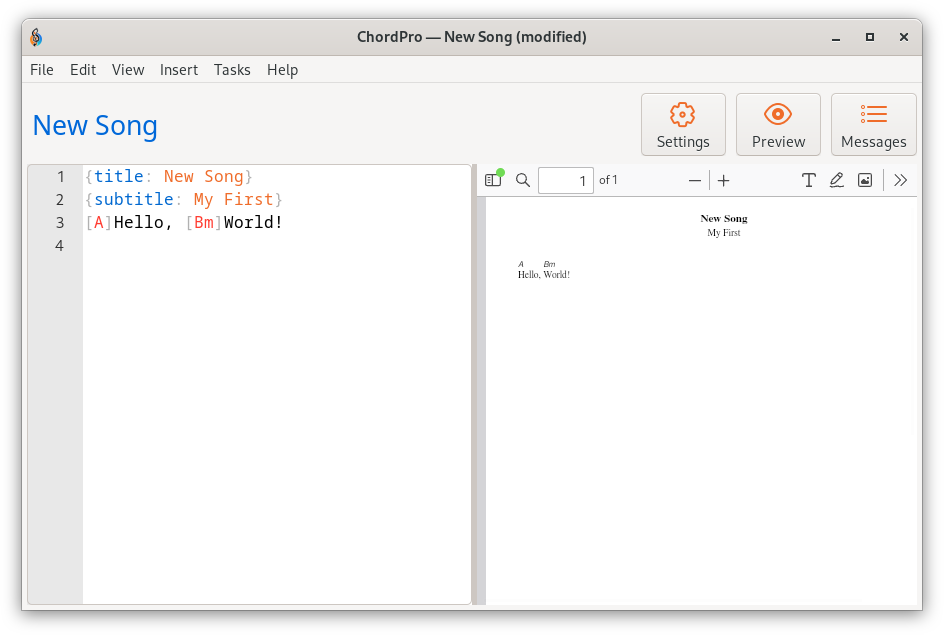Image resolution: width=944 pixels, height=635 pixels.
Task: Open the File menu
Action: click(x=42, y=70)
